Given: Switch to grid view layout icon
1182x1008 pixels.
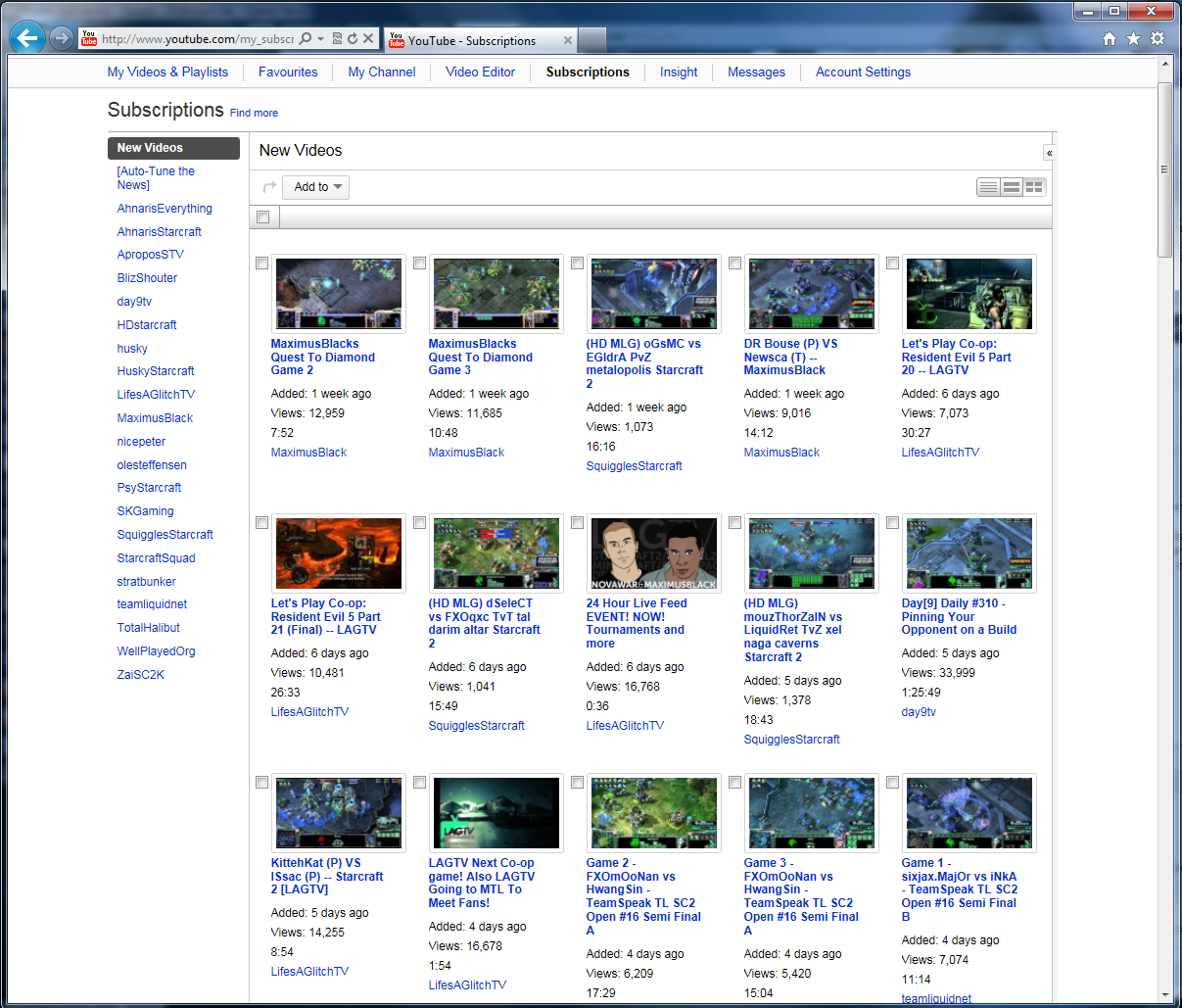Looking at the screenshot, I should (x=1035, y=187).
